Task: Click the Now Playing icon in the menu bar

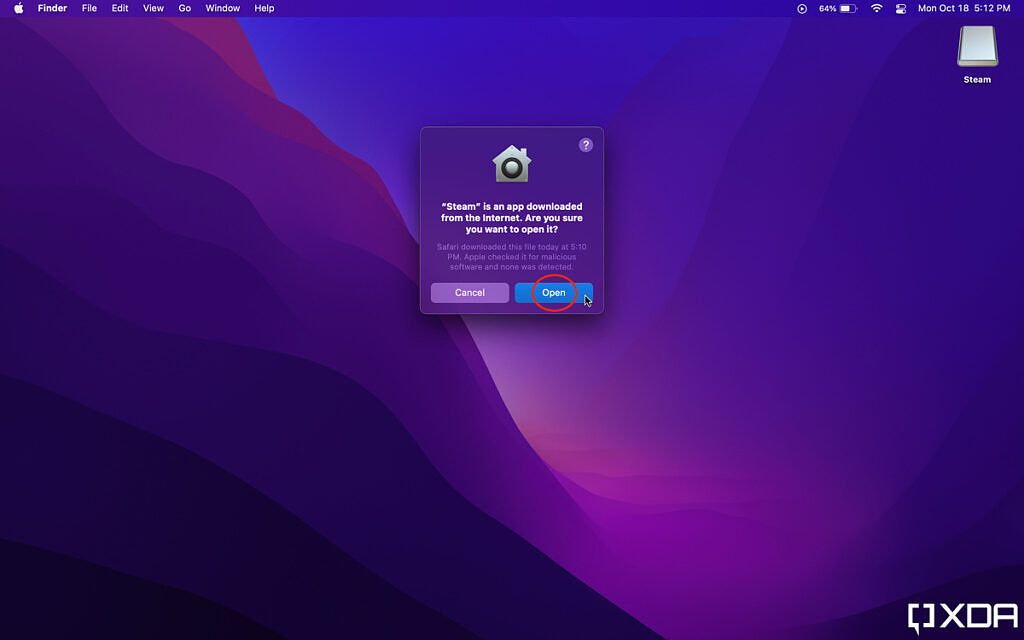Action: click(800, 8)
